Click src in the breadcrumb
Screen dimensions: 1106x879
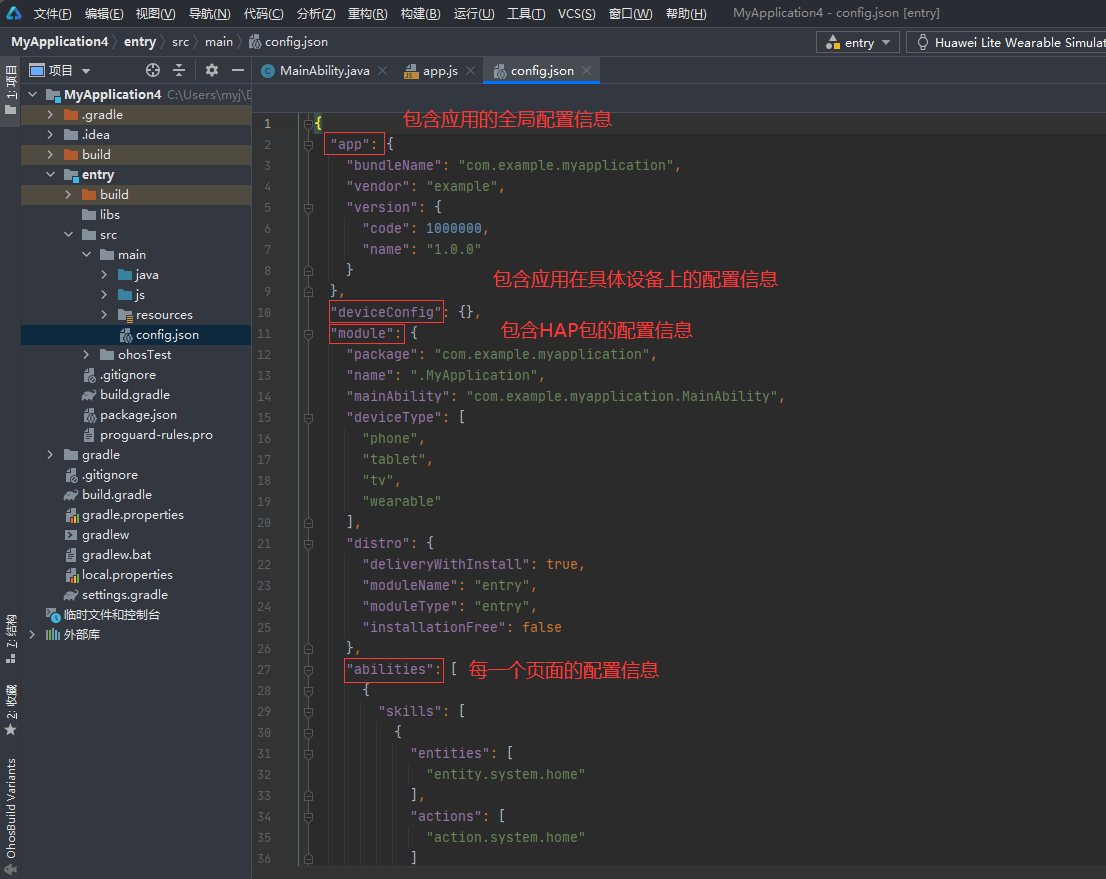click(x=181, y=42)
